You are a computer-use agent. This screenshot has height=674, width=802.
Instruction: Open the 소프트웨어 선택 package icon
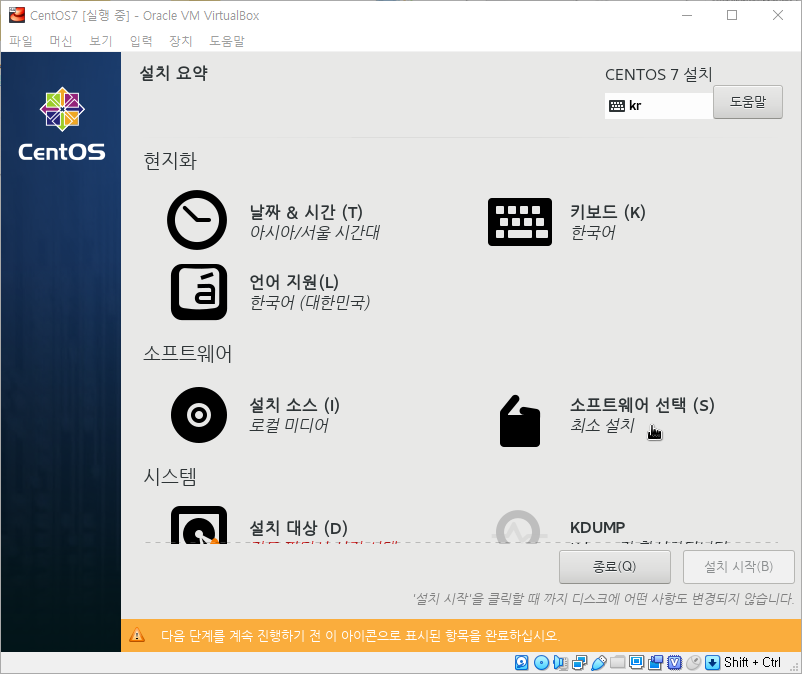click(520, 421)
